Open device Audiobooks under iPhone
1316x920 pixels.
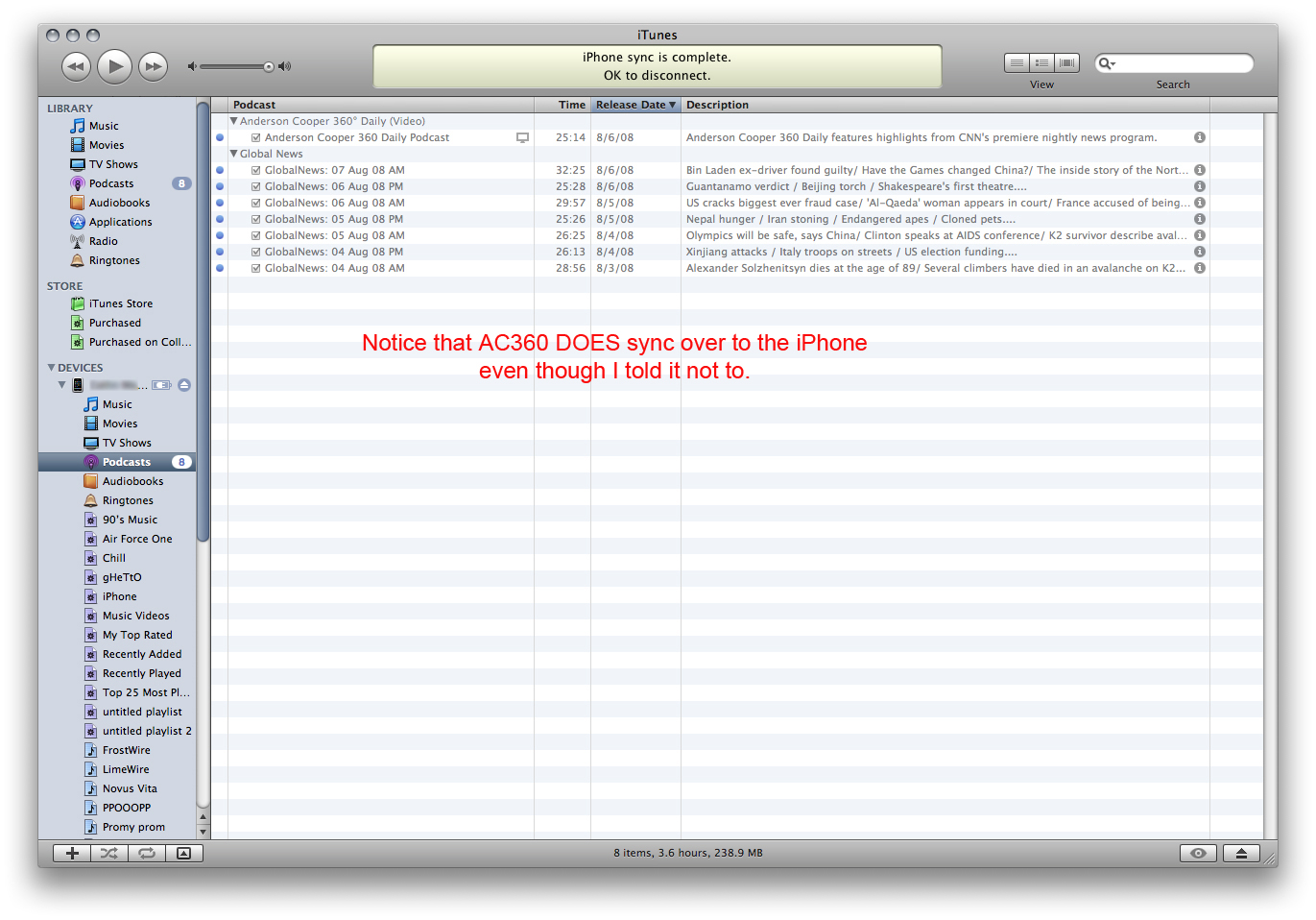132,481
